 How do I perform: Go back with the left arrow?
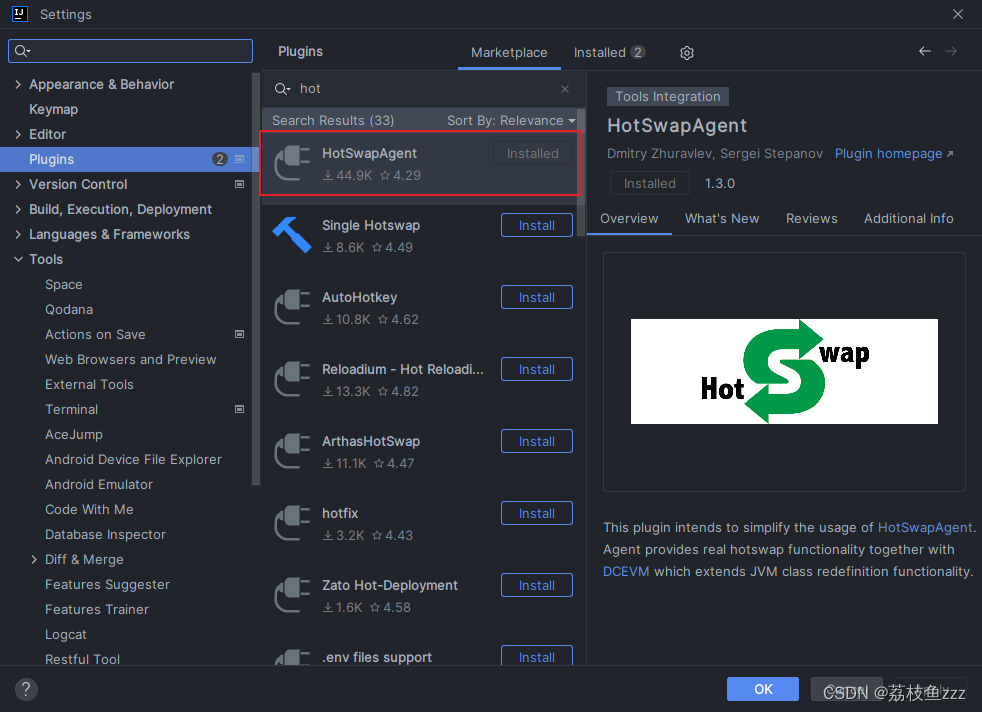924,51
